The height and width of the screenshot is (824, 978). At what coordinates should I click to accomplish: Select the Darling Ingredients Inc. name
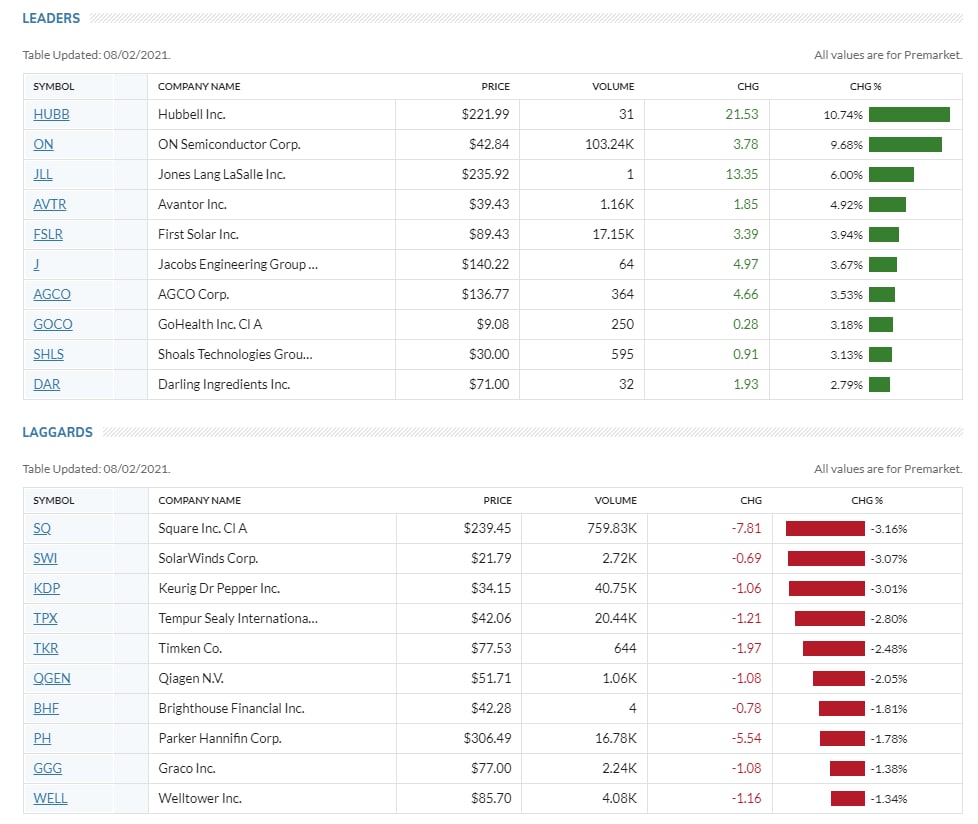coord(224,384)
